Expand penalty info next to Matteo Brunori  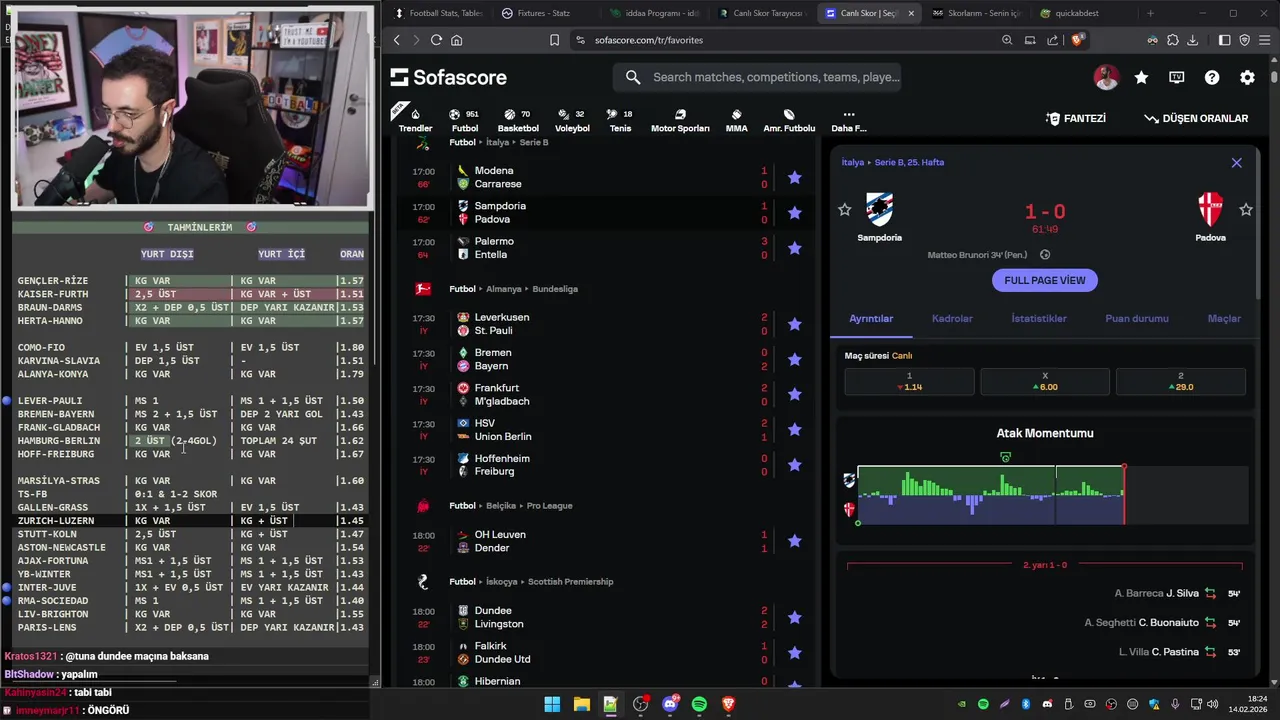coord(1045,255)
